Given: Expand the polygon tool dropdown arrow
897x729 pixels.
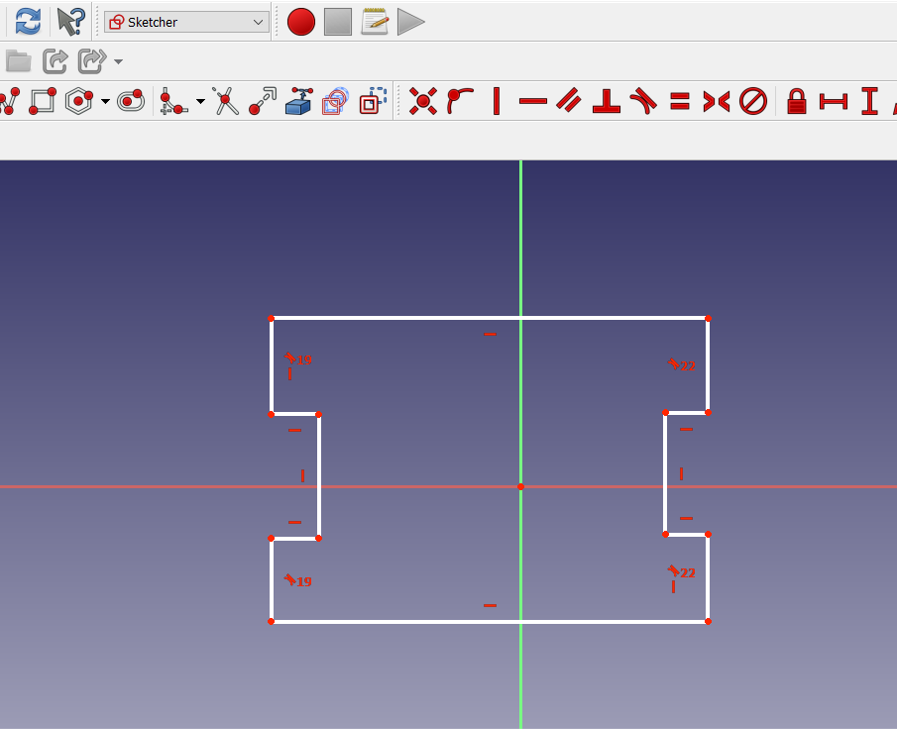Looking at the screenshot, I should [105, 102].
